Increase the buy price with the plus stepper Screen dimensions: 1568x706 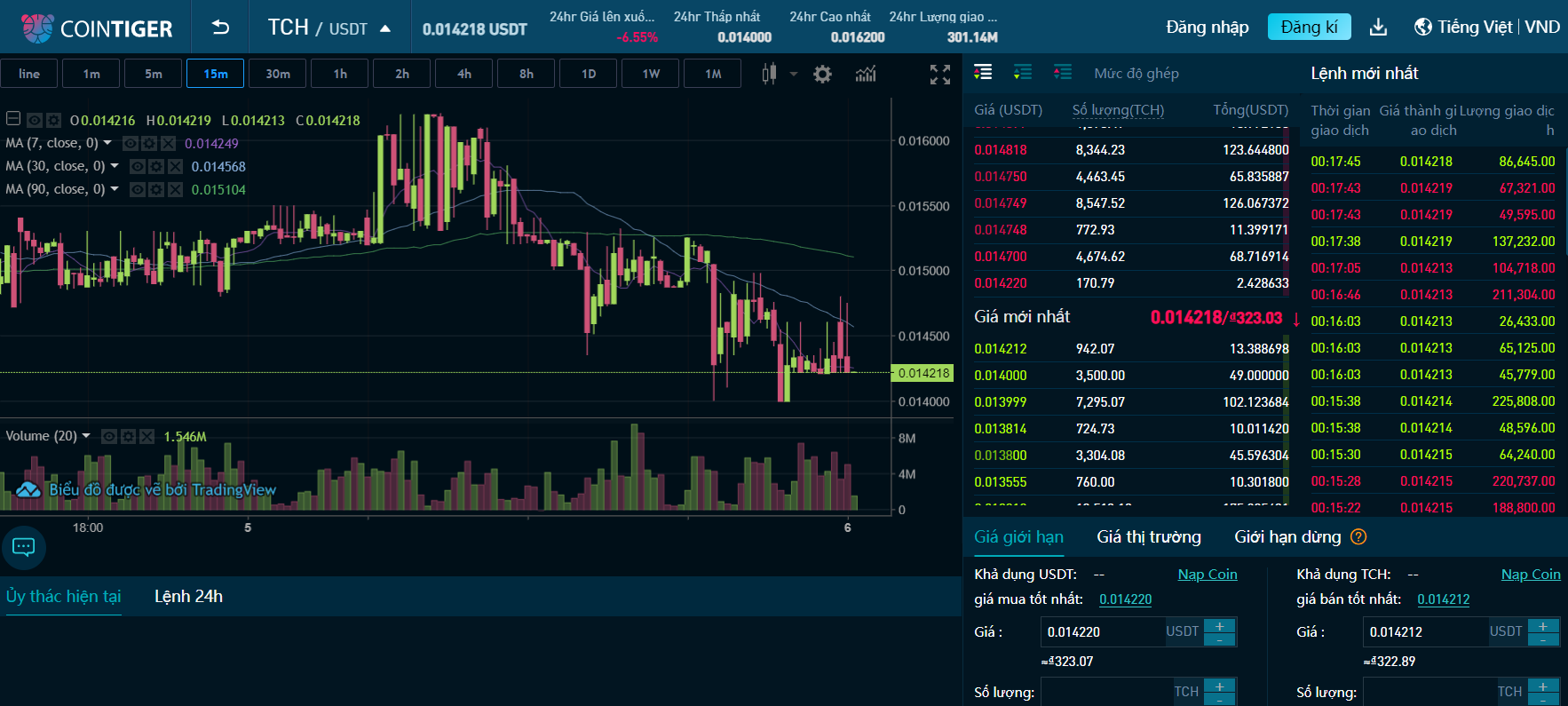click(1220, 626)
